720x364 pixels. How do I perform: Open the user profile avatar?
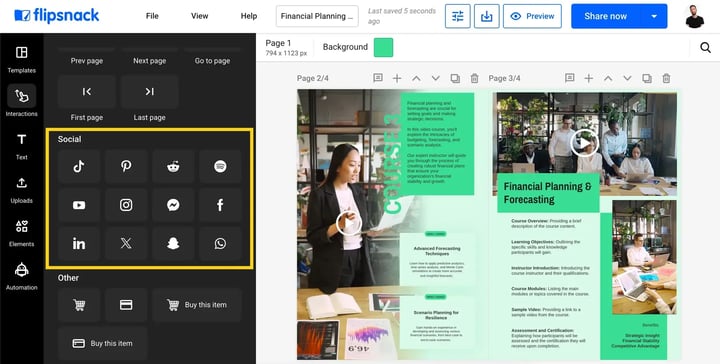tap(694, 17)
